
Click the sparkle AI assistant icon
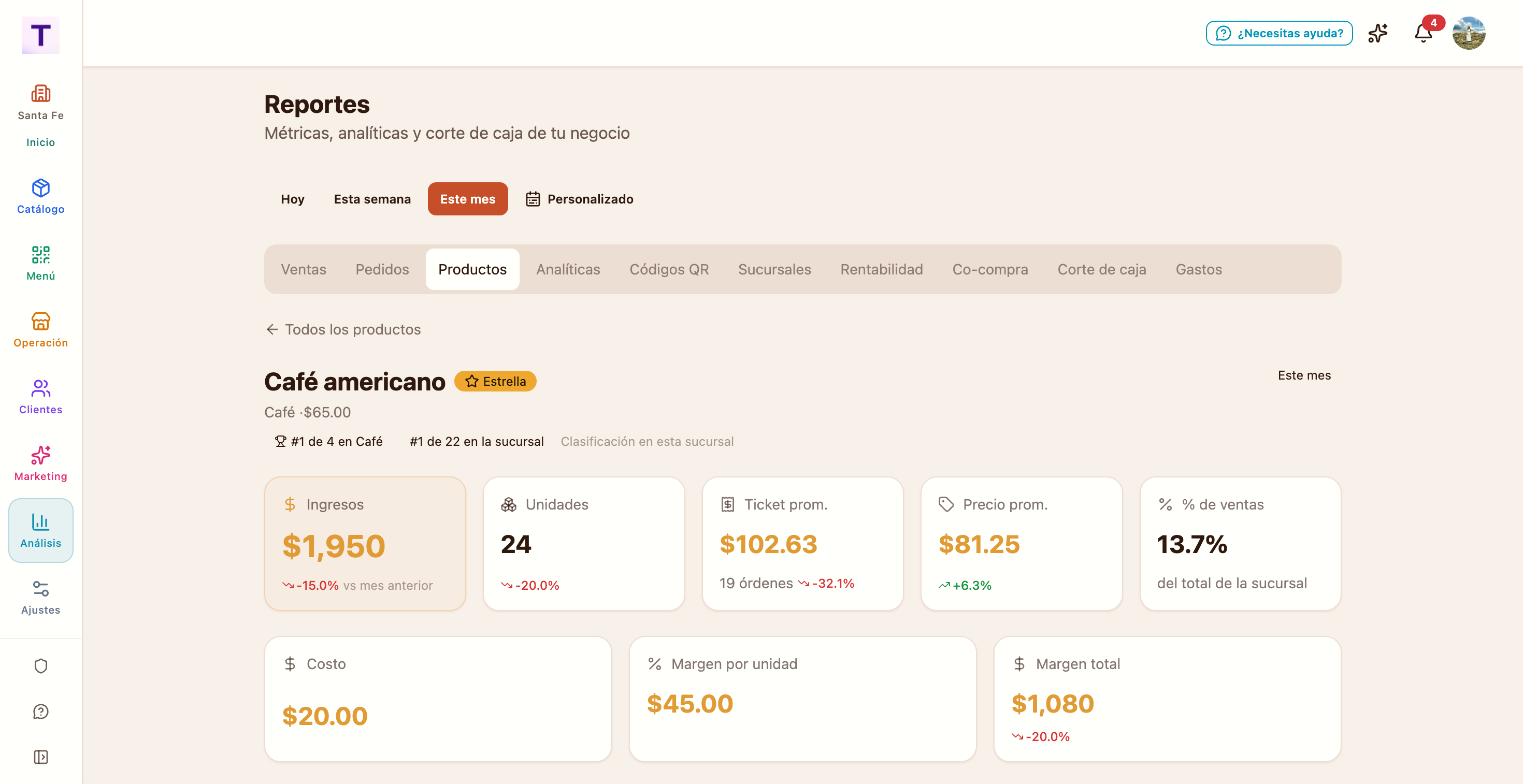point(1377,33)
